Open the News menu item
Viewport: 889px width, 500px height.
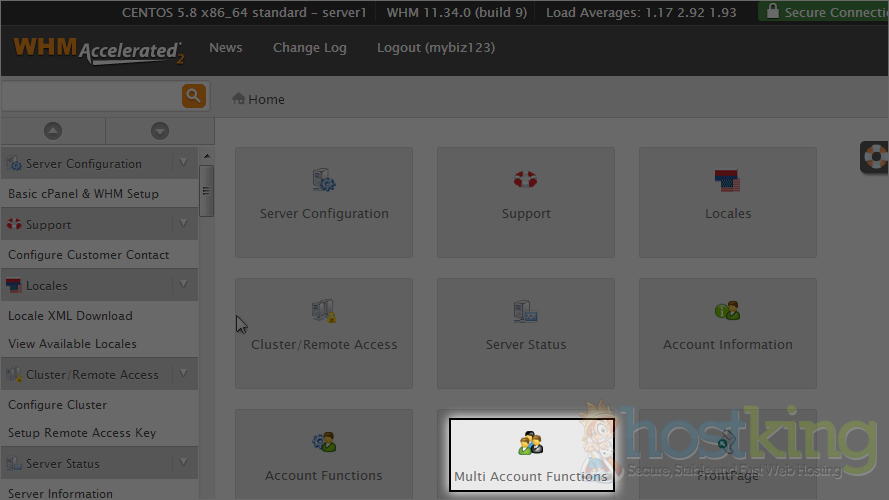(x=225, y=48)
